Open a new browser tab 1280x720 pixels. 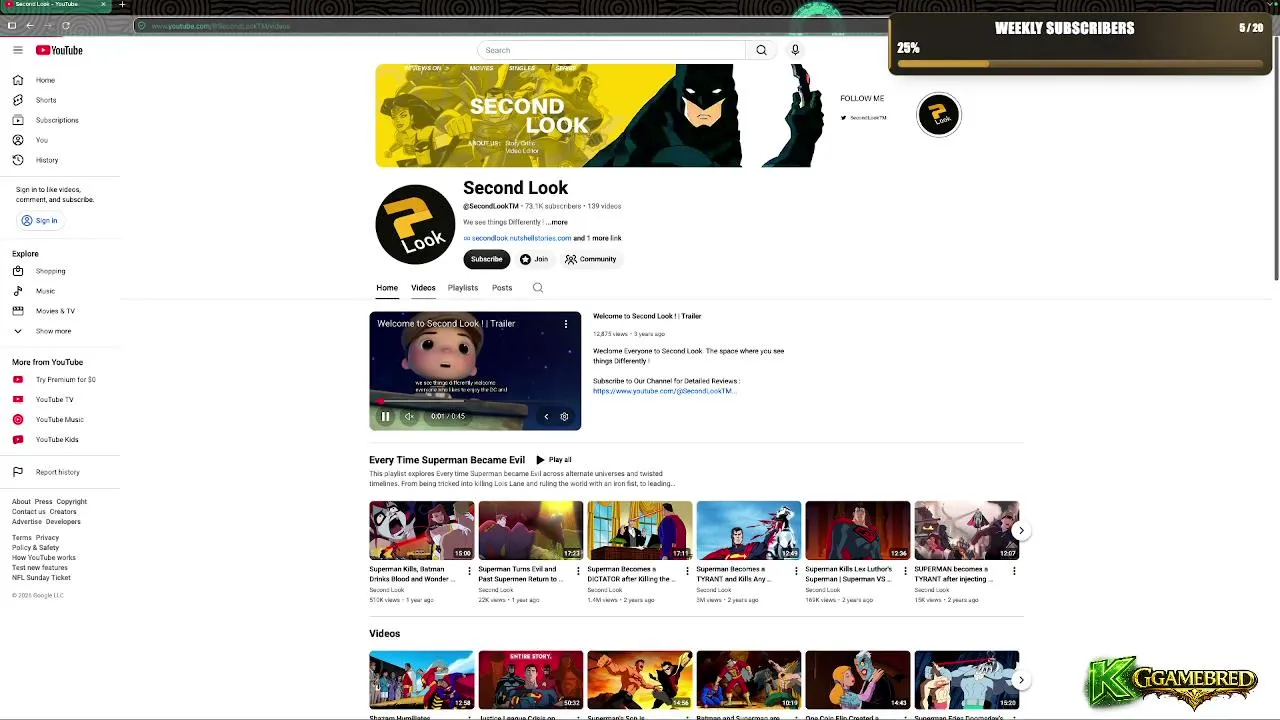pos(122,5)
